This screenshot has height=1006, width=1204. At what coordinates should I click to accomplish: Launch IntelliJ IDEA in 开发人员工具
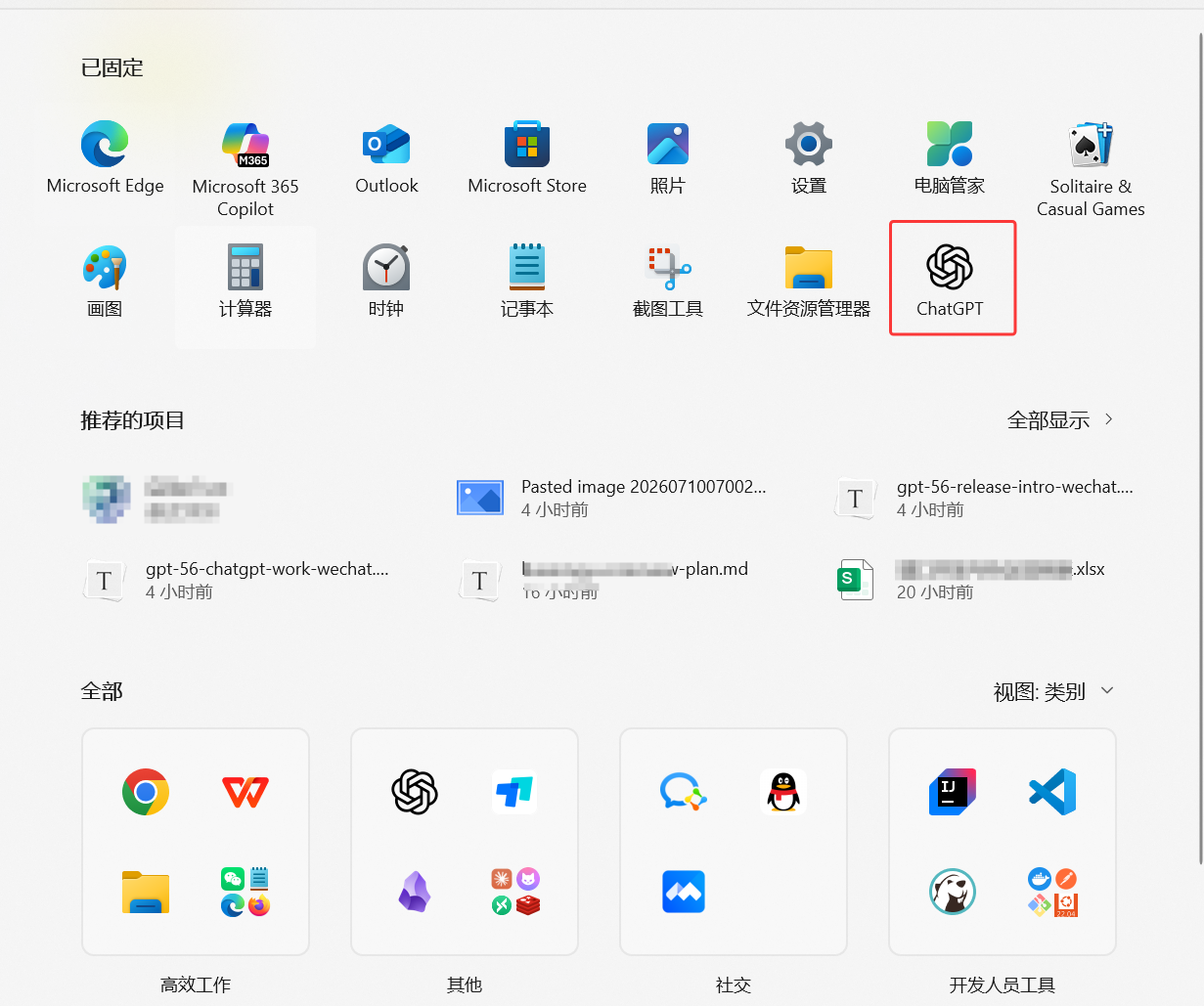[x=953, y=792]
